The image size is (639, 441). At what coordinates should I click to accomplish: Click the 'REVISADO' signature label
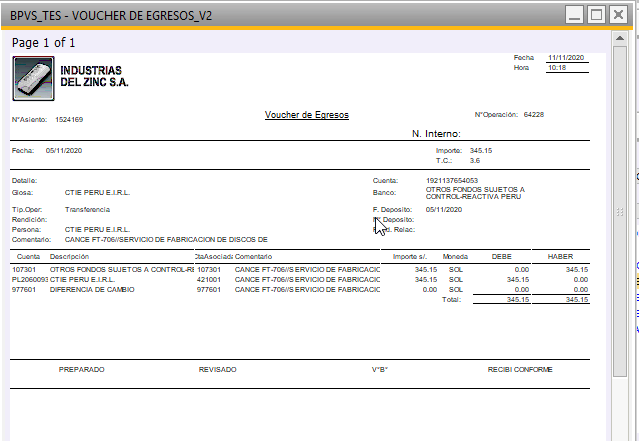(x=218, y=370)
